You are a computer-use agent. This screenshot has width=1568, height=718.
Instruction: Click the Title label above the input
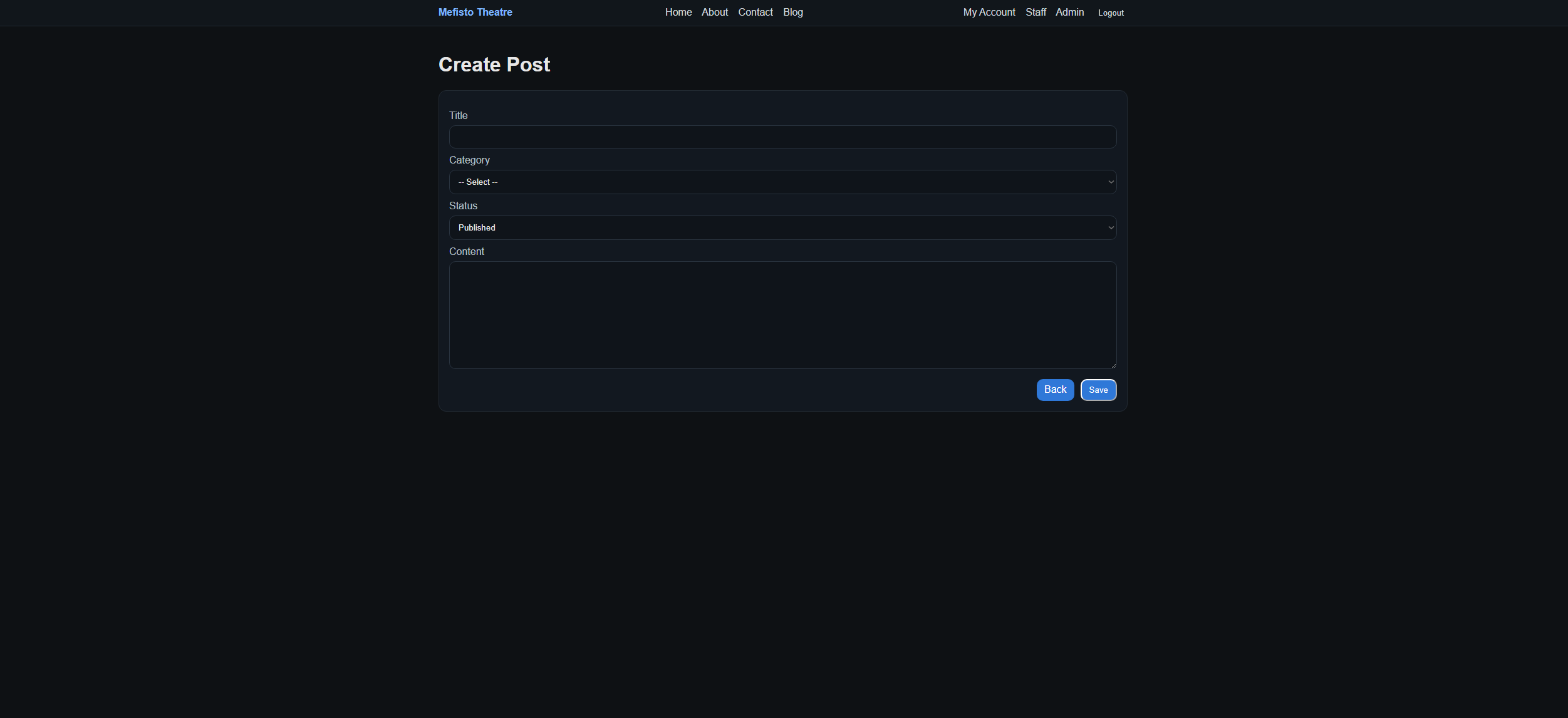(458, 115)
